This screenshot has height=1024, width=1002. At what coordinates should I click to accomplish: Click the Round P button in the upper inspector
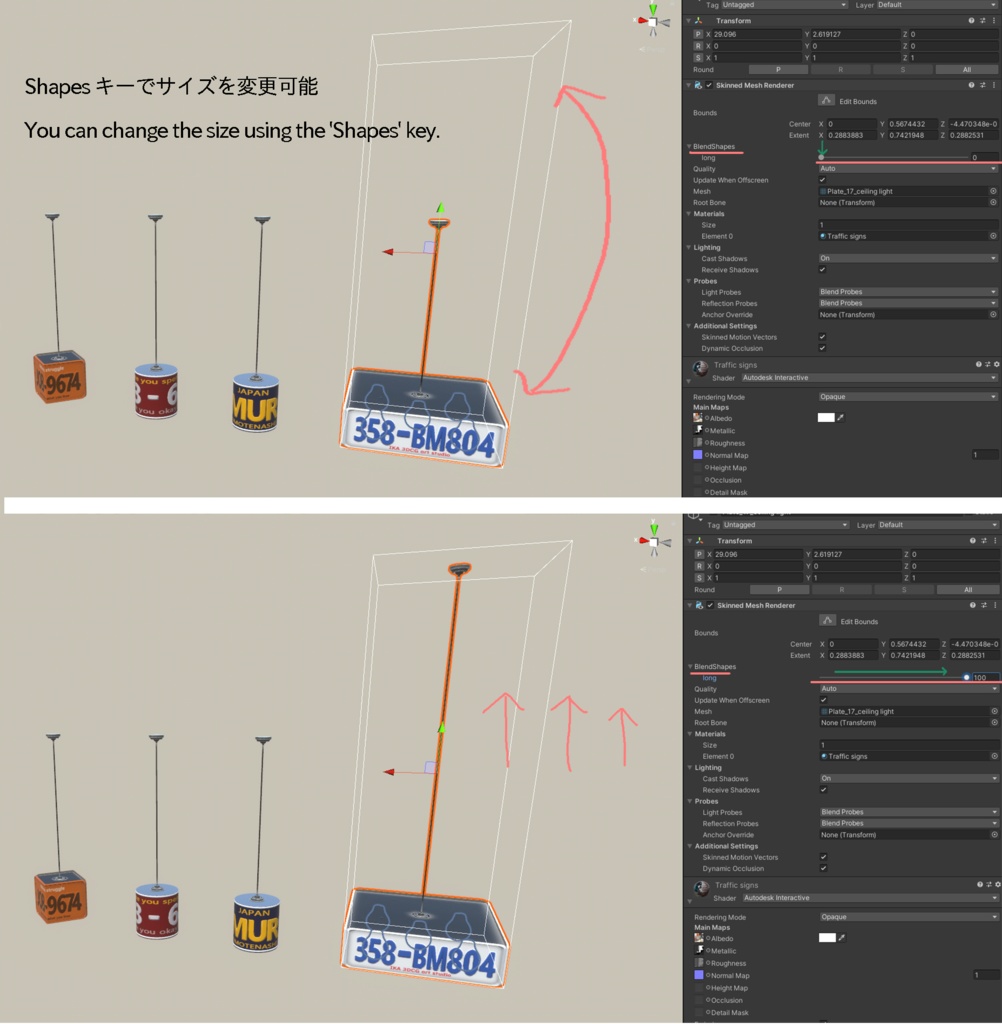[x=778, y=69]
